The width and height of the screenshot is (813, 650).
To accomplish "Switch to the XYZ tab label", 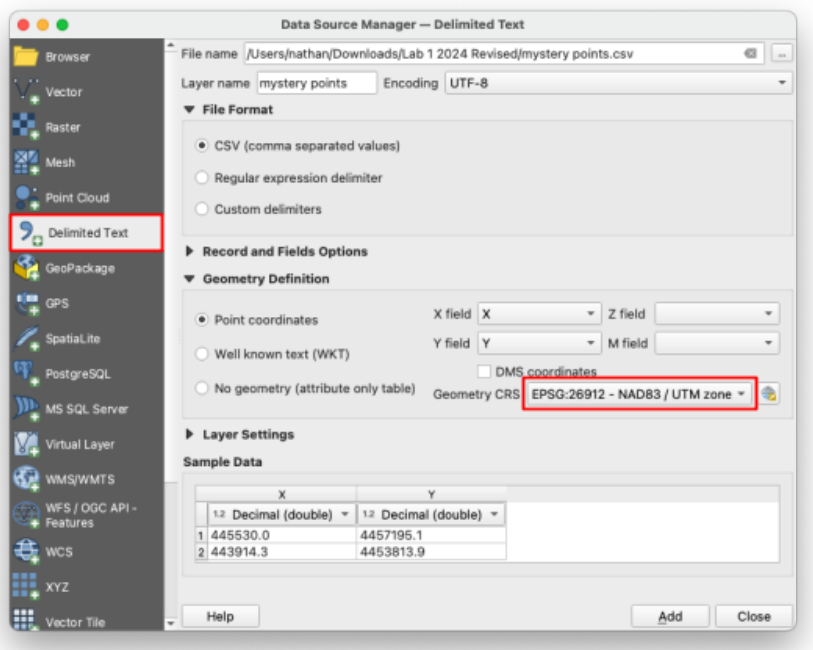I will (57, 587).
